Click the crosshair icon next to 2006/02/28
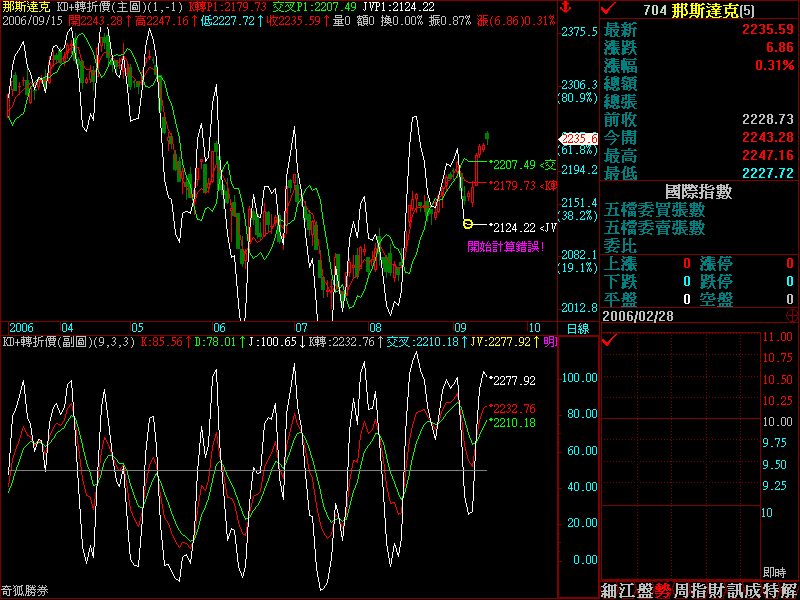 point(792,314)
